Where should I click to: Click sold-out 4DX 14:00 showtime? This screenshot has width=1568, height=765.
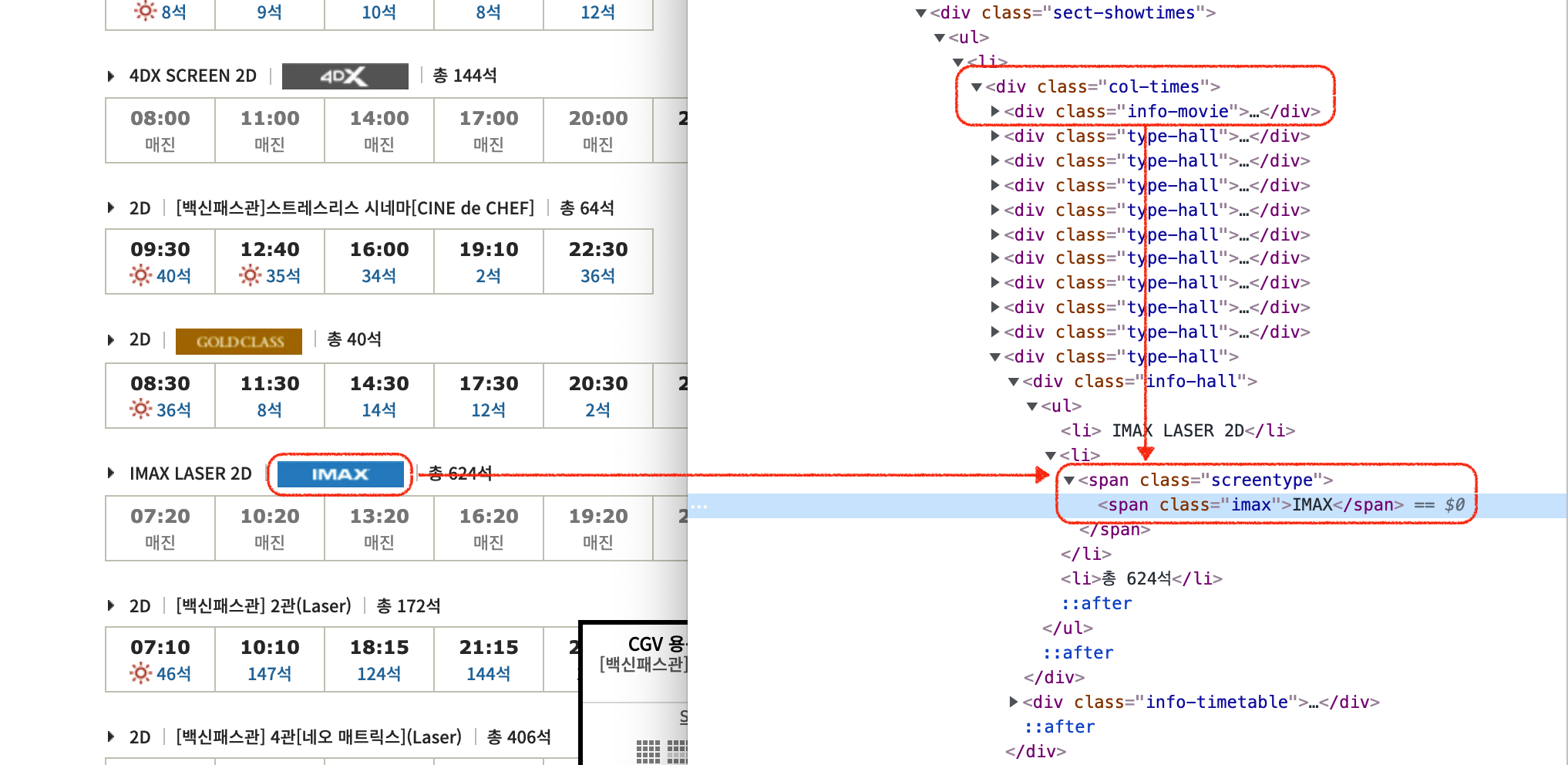point(379,130)
